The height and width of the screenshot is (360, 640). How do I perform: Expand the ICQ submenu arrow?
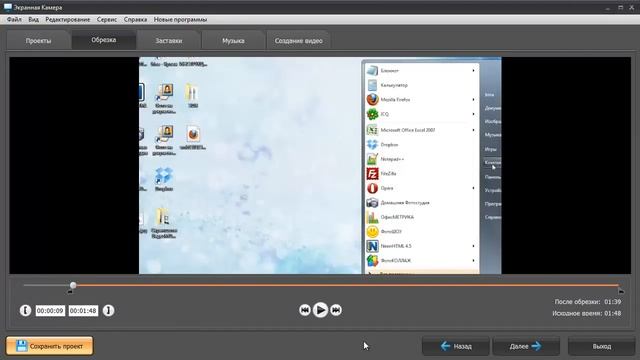[x=473, y=114]
